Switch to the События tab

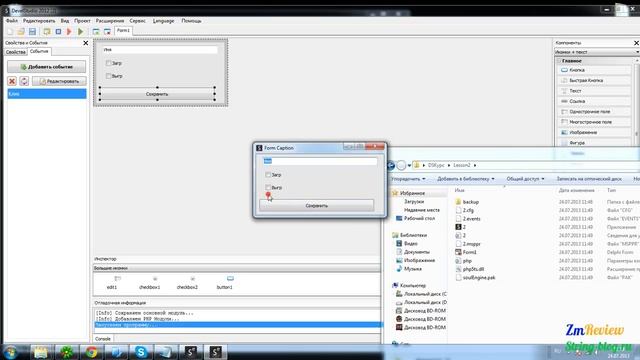pyautogui.click(x=39, y=51)
